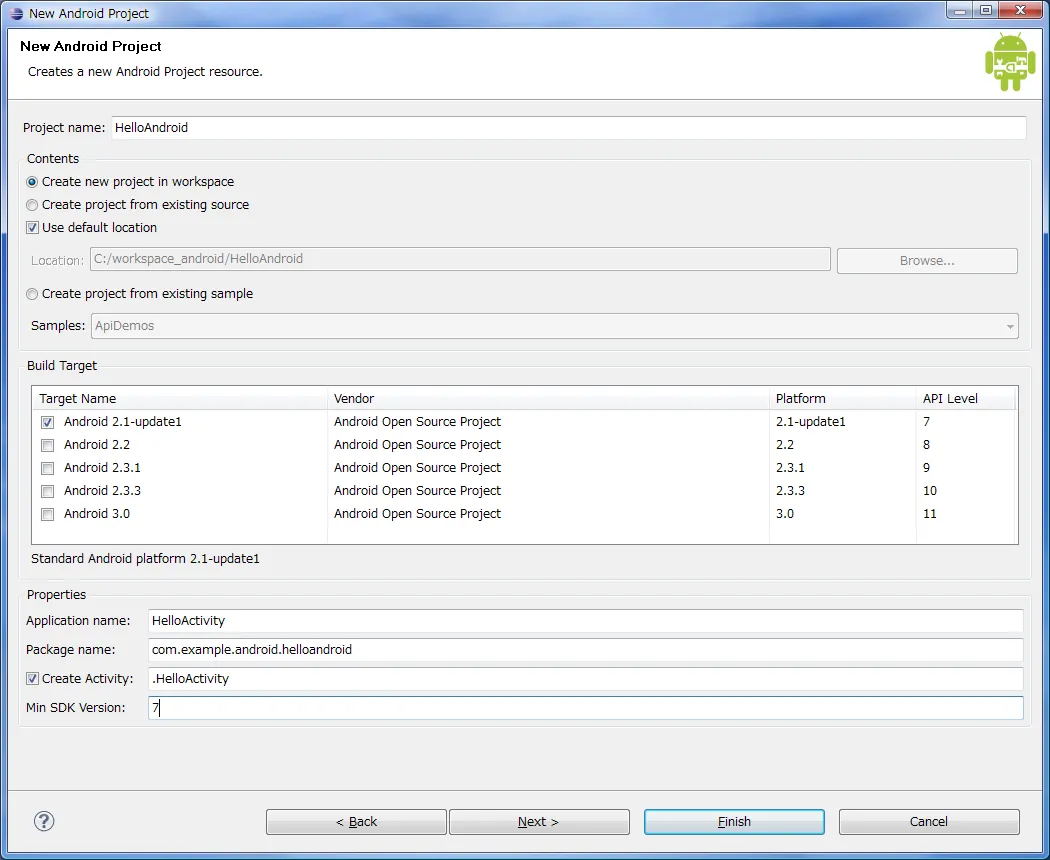Click the Package name field

coord(585,650)
